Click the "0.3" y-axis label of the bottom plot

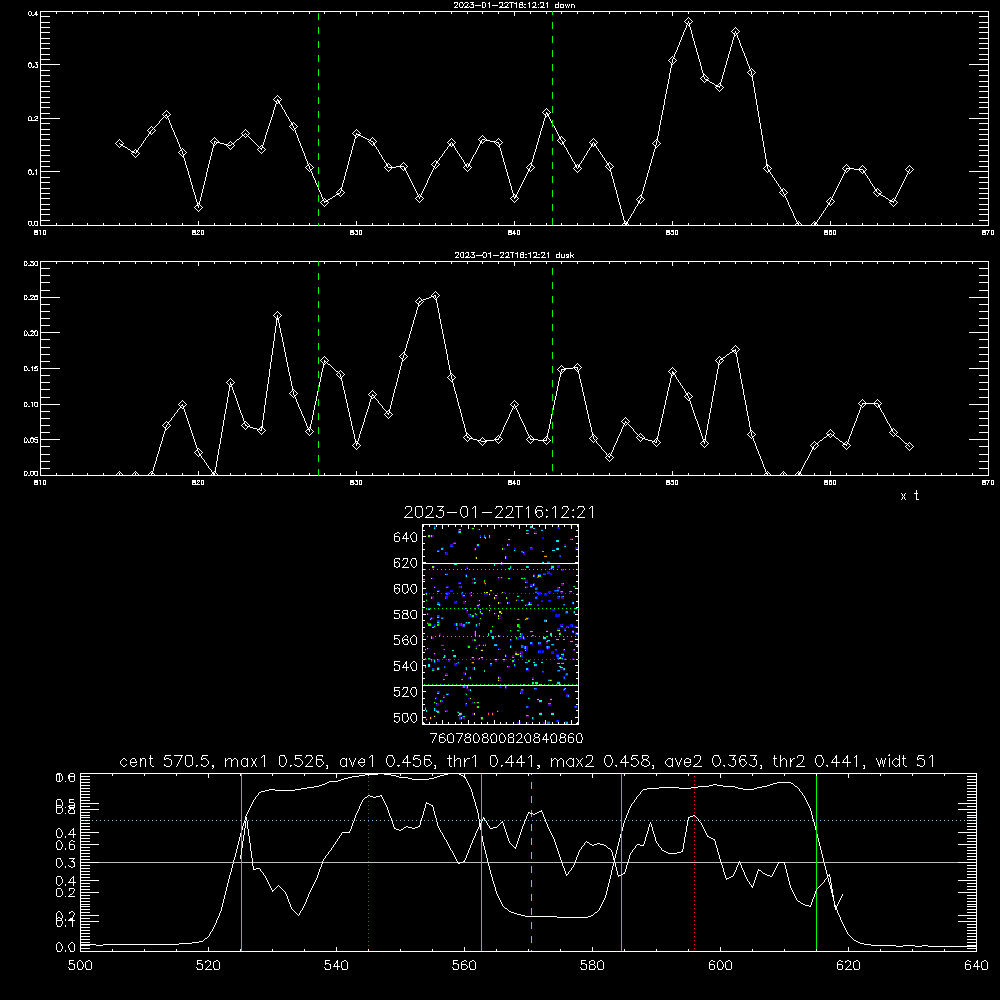[x=66, y=863]
